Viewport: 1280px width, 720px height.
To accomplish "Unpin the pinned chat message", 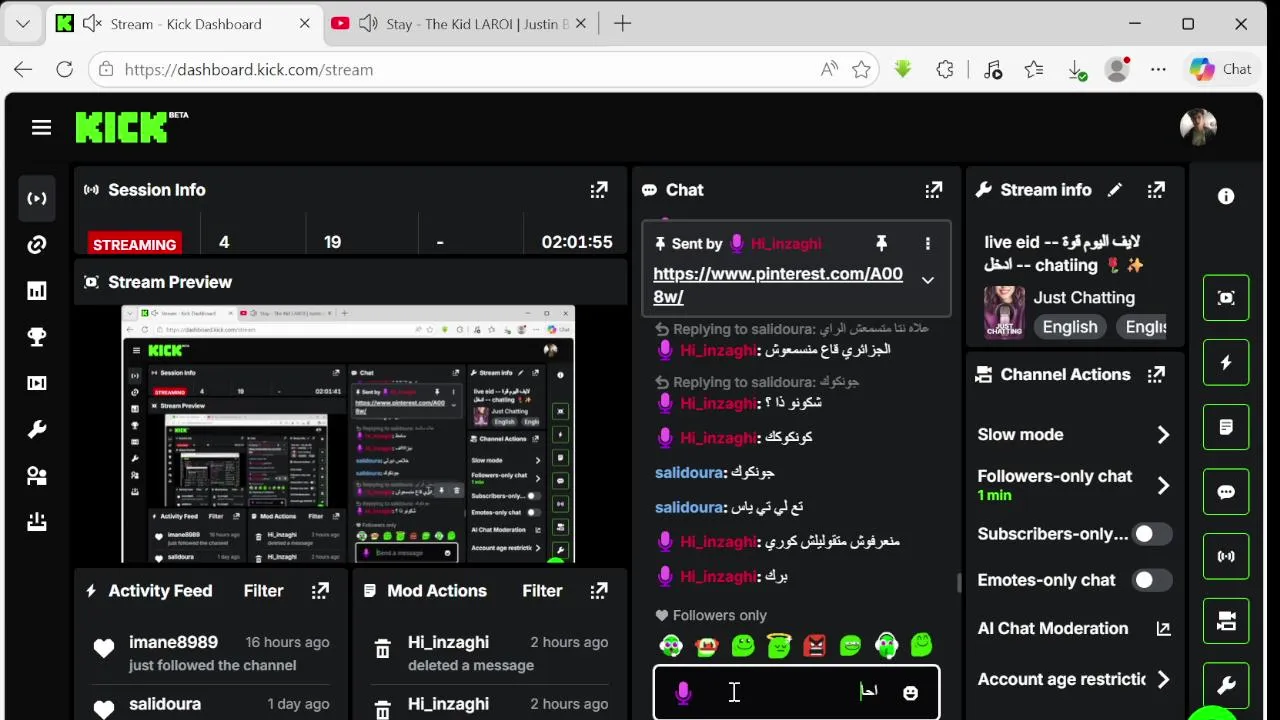I will pos(881,243).
